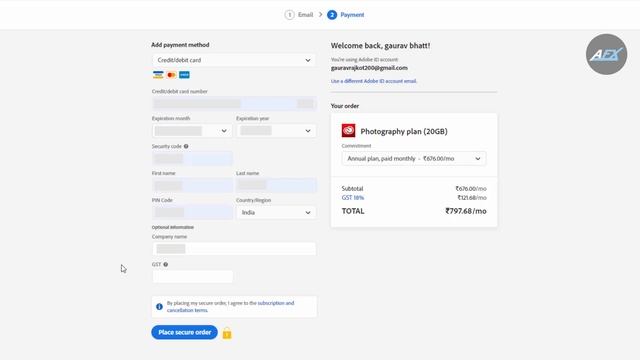Viewport: 640px width, 360px height.
Task: Click the Visa card icon
Action: point(158,75)
